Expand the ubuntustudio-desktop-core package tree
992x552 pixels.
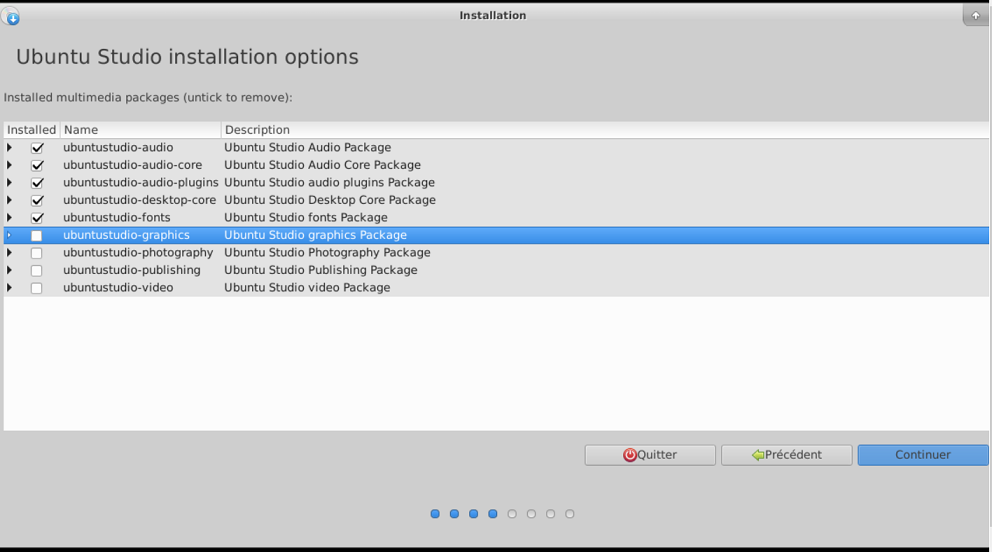coord(10,200)
